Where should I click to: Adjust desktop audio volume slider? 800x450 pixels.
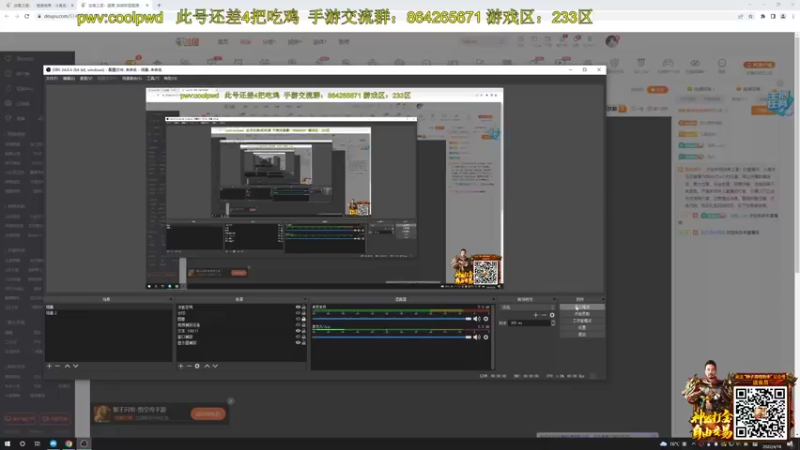click(x=391, y=319)
